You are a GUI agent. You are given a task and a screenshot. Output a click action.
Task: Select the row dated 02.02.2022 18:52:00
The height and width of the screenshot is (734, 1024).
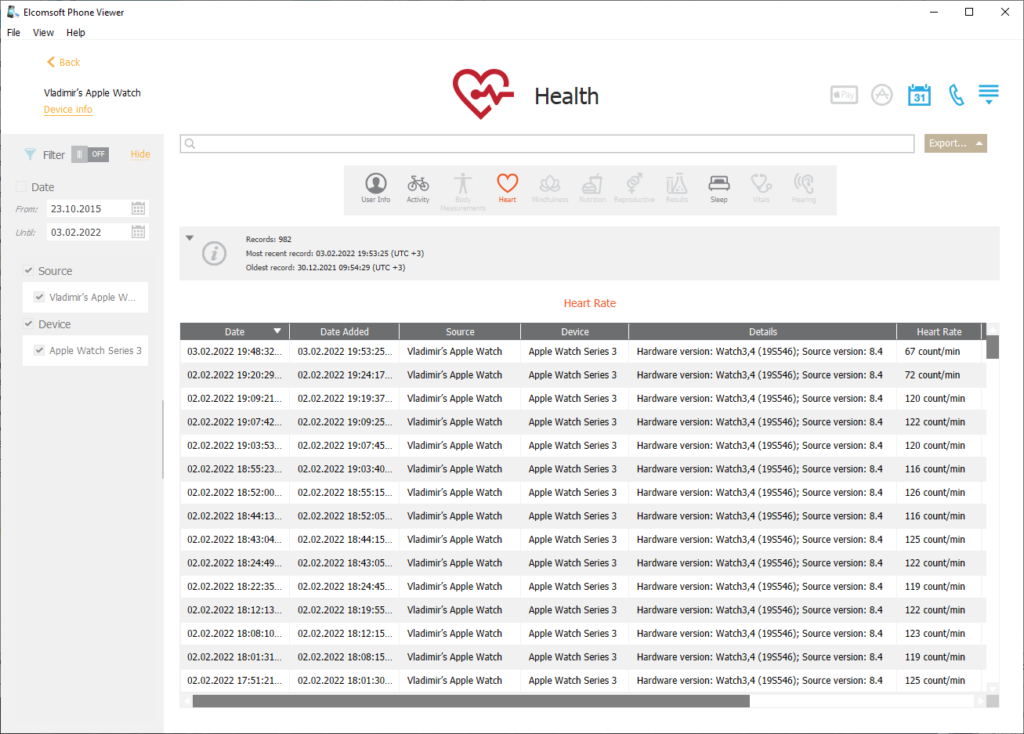[583, 492]
